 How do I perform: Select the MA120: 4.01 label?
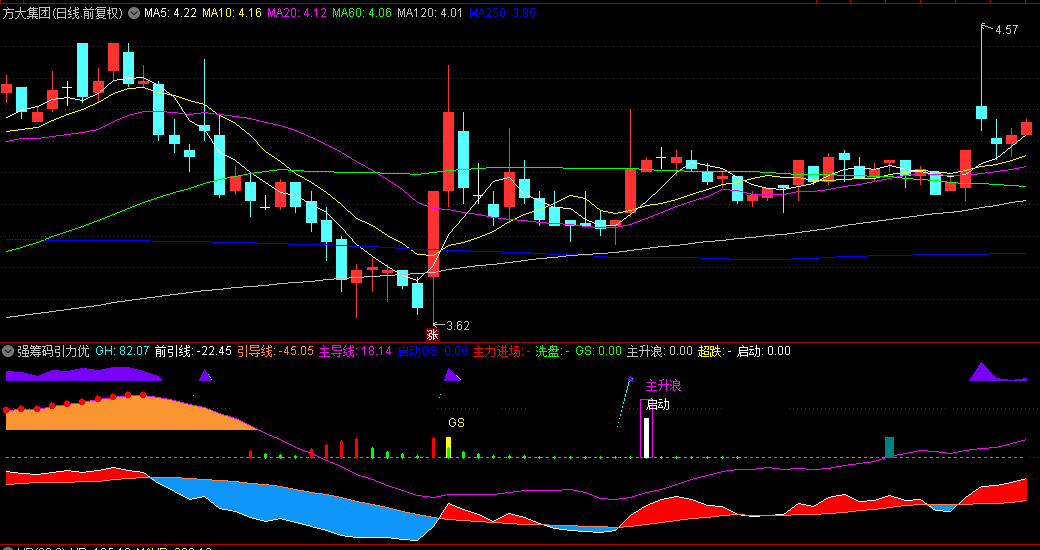coord(430,13)
